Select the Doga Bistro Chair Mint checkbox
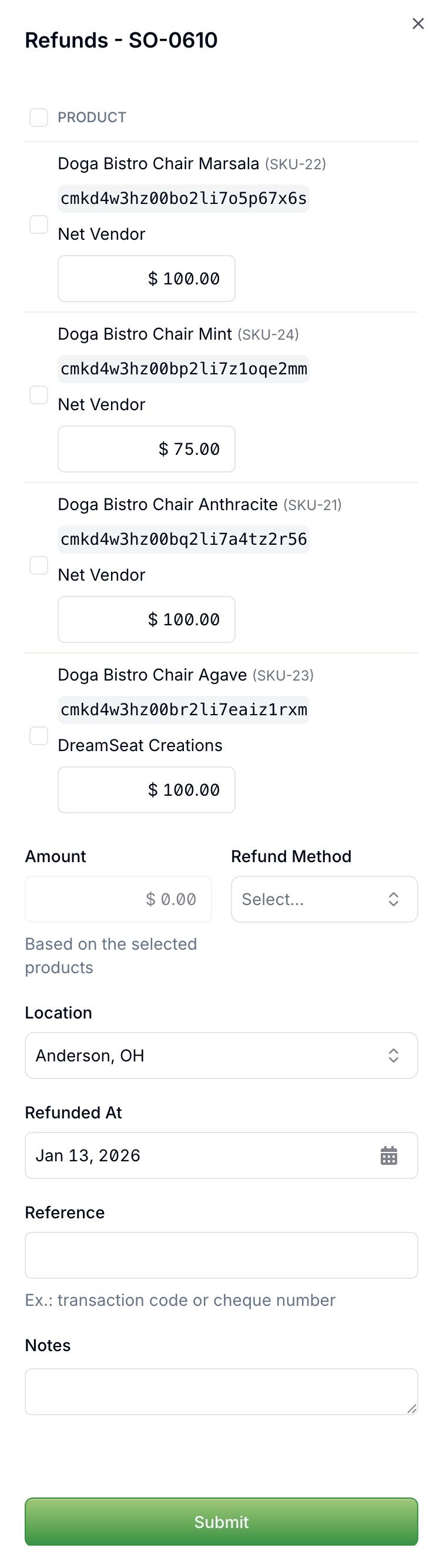This screenshot has height=1568, width=443. click(39, 395)
